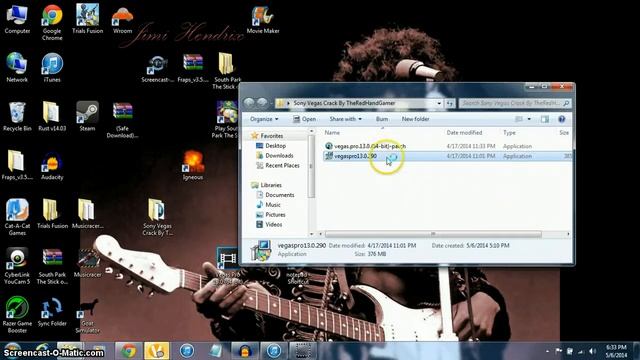Select the Fraps_v3.5 archive beside Screencast
The image size is (640, 360).
click(193, 69)
